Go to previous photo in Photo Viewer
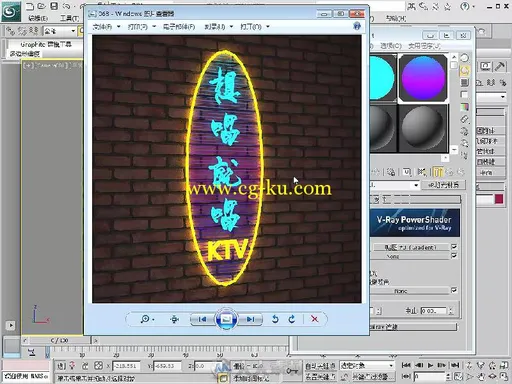512x384 pixels. tap(202, 319)
